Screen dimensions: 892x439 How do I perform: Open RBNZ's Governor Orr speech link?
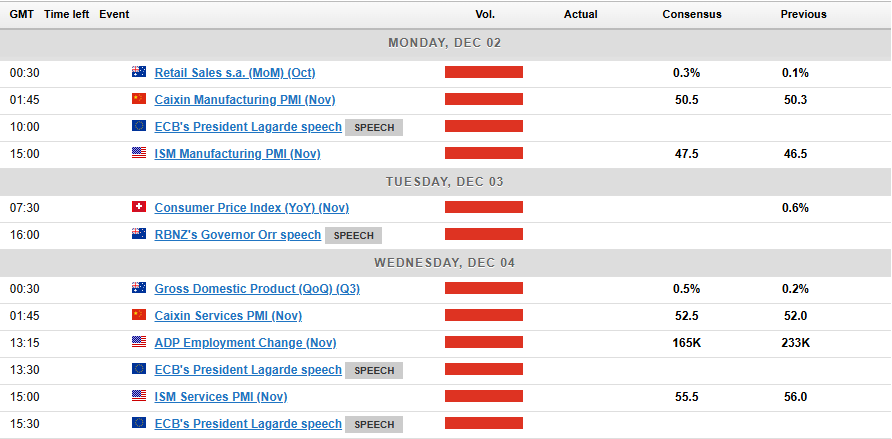click(x=237, y=235)
